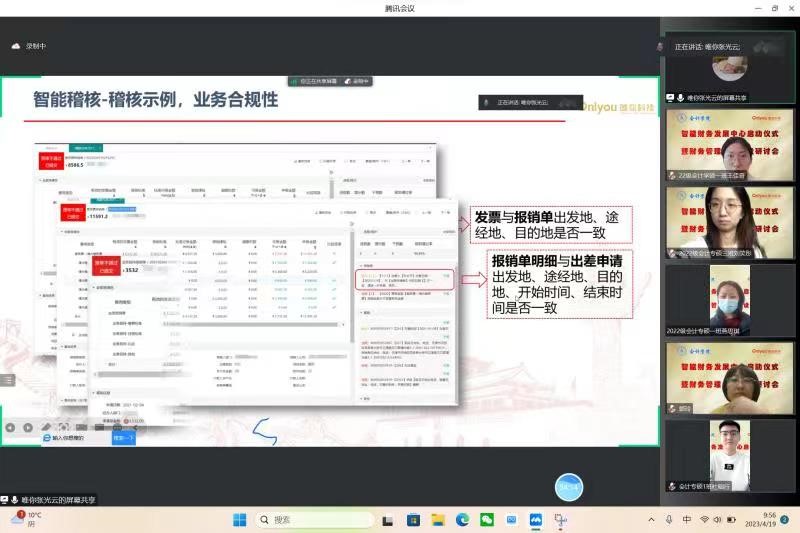Viewport: 800px width, 533px height.
Task: Go to previous slide in presentation
Action: [11, 427]
